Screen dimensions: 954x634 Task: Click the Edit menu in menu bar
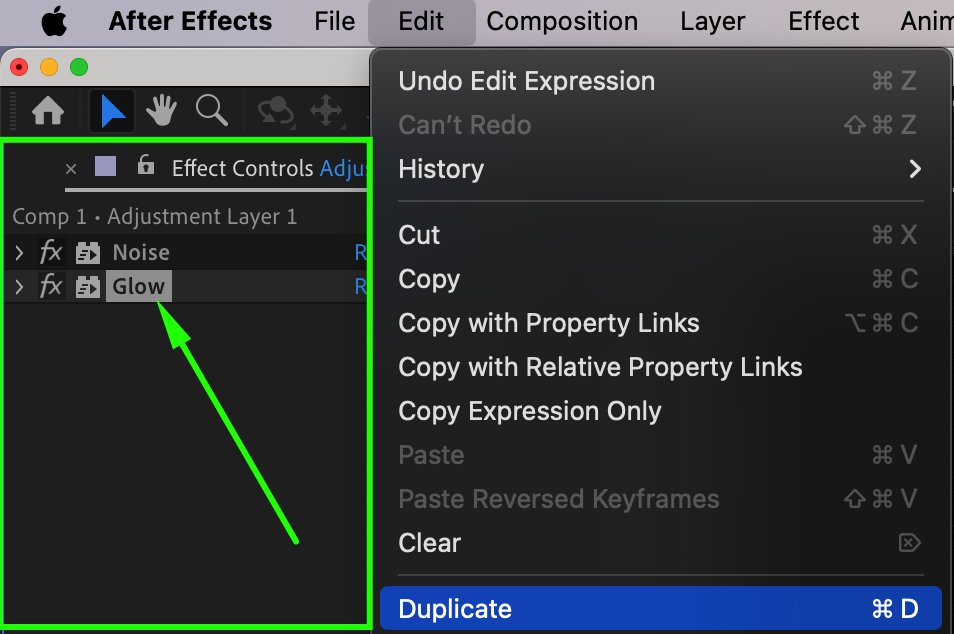tap(421, 21)
